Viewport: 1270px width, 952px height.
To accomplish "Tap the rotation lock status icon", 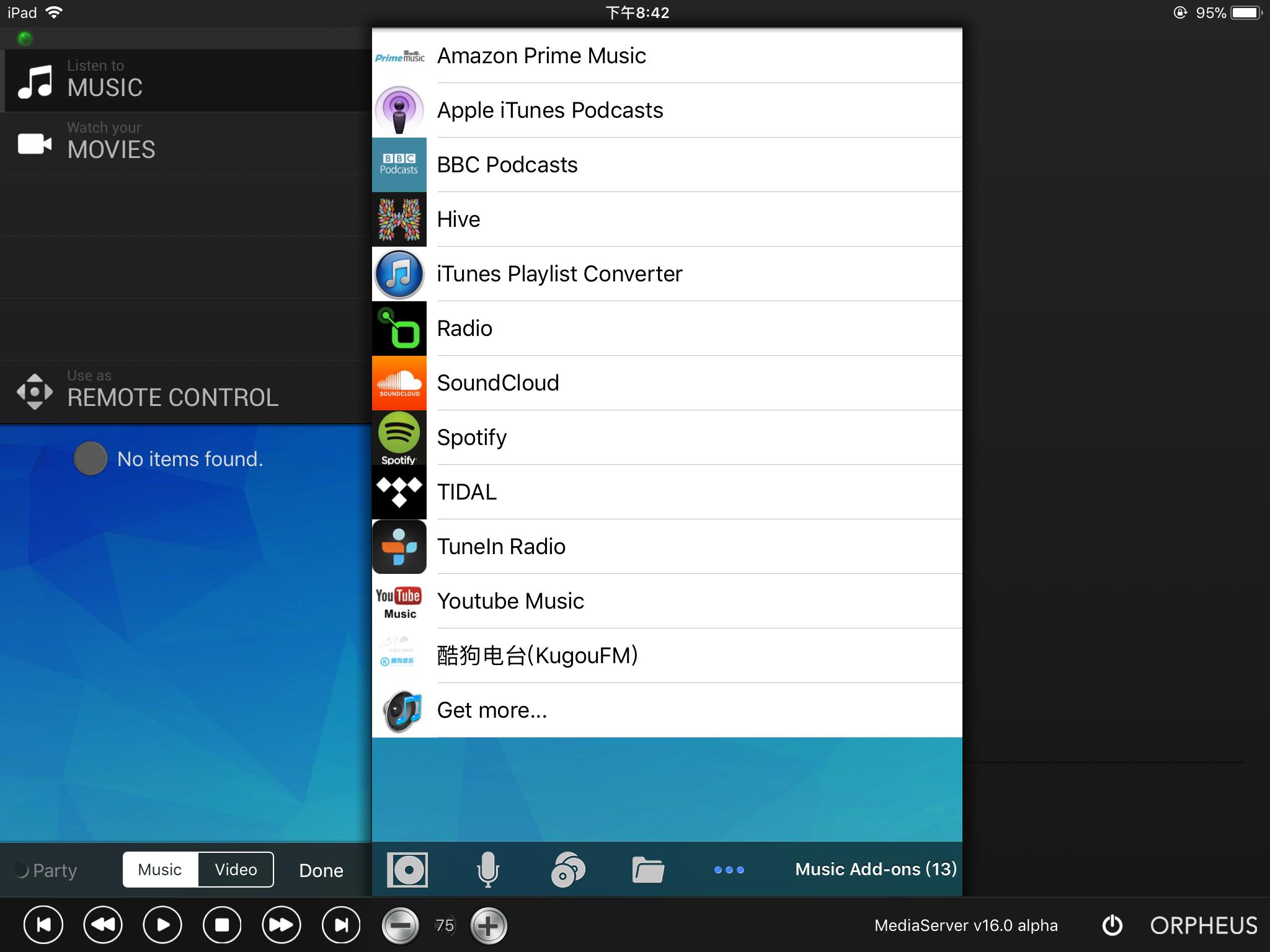I will tap(1180, 12).
